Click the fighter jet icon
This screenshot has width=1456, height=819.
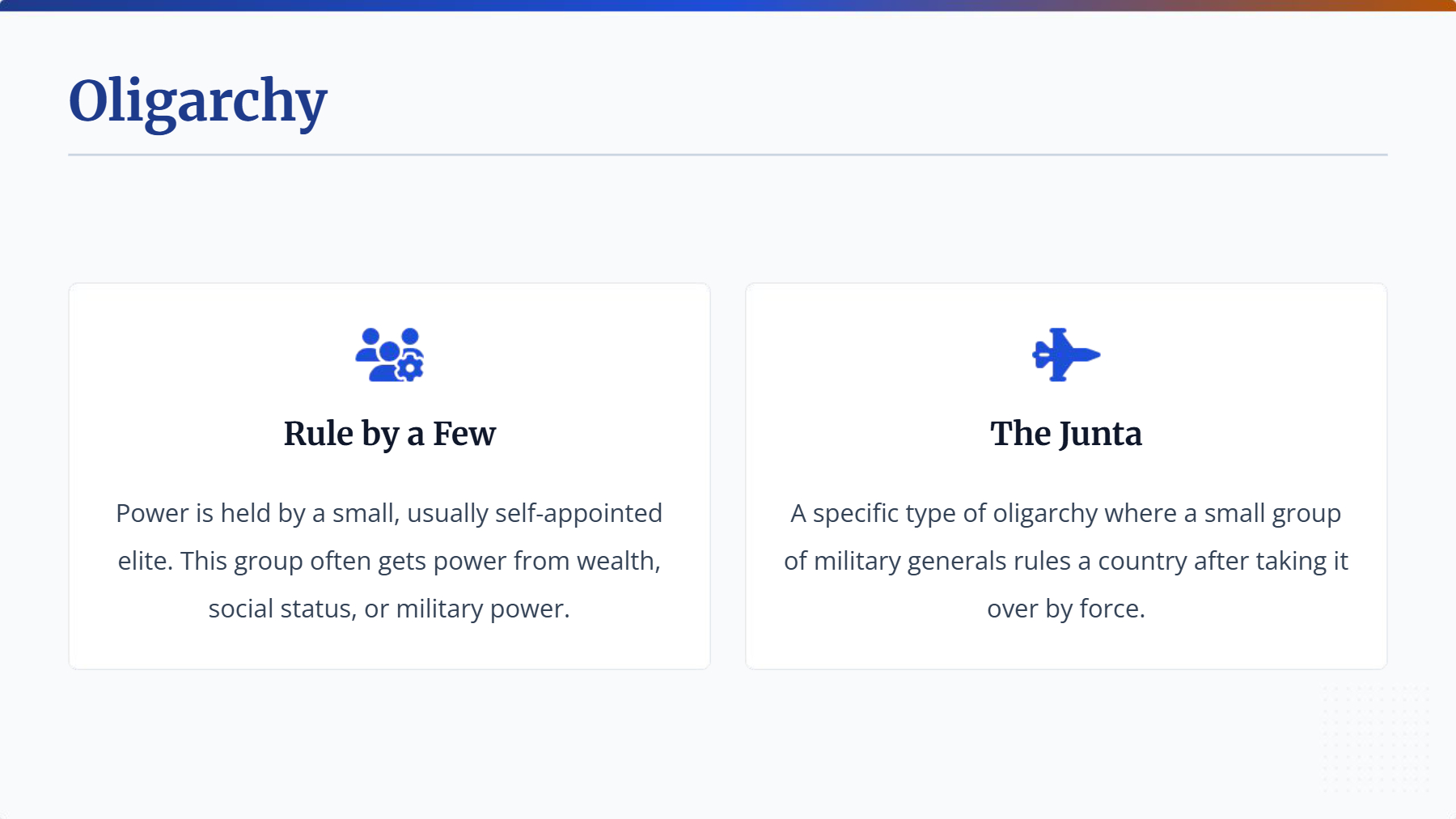pyautogui.click(x=1066, y=354)
